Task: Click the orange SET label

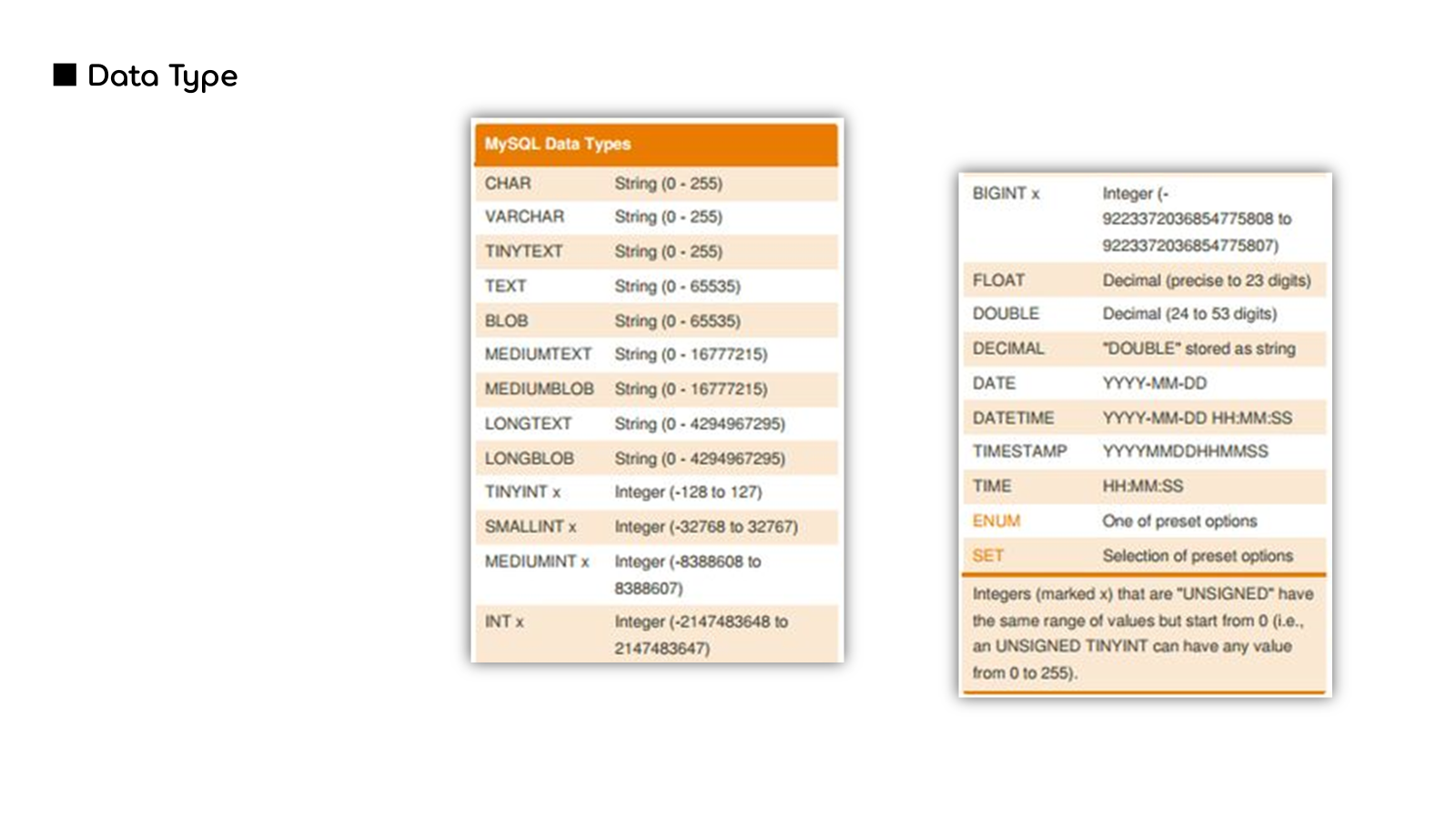Action: click(987, 555)
